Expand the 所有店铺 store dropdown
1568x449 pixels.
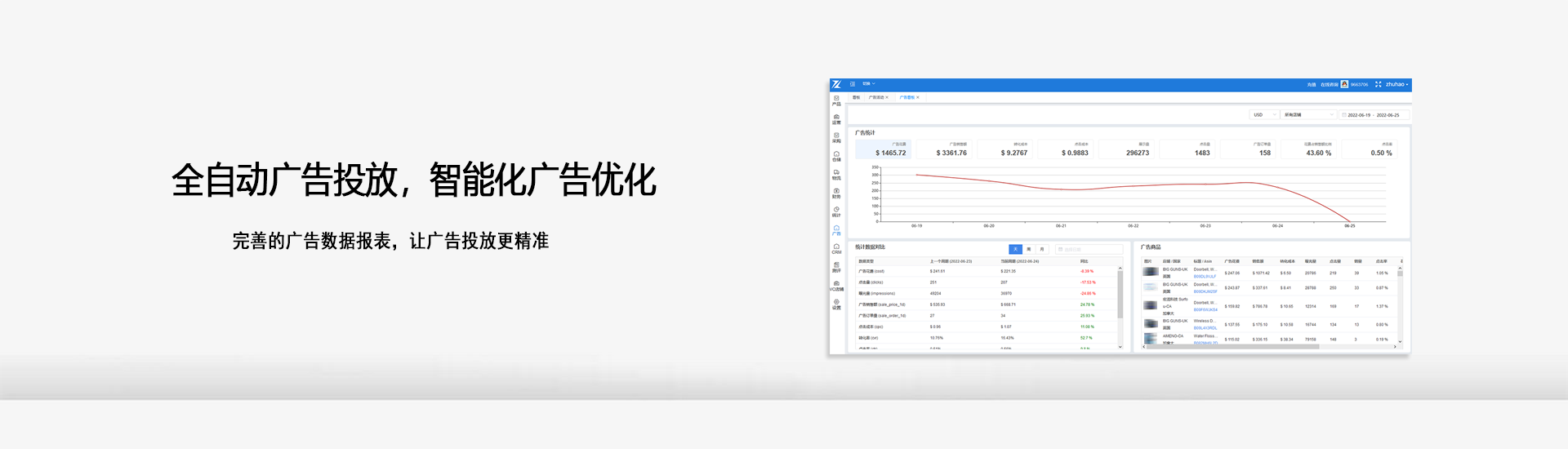click(1307, 115)
